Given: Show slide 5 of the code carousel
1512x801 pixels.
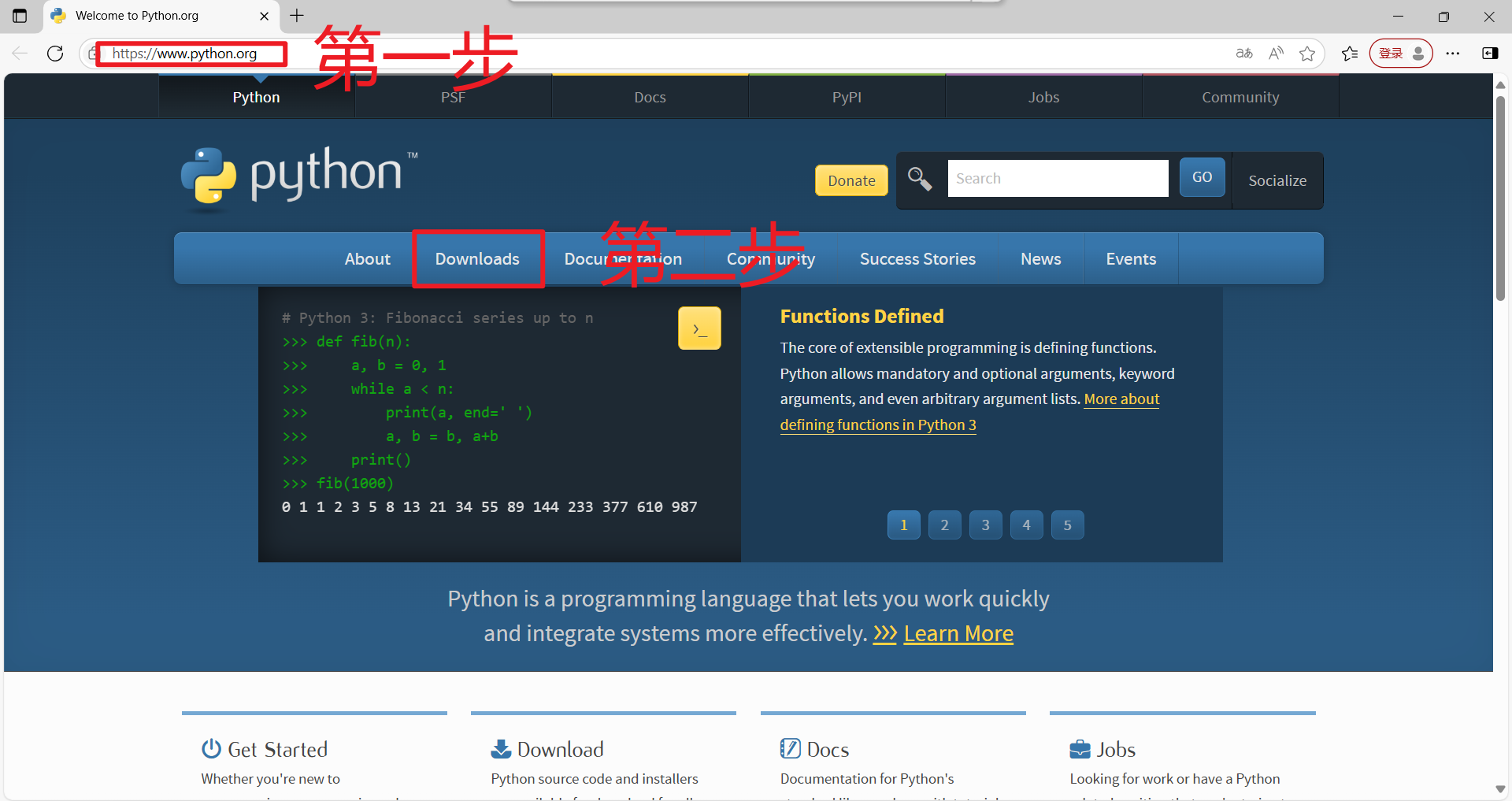Looking at the screenshot, I should 1068,525.
